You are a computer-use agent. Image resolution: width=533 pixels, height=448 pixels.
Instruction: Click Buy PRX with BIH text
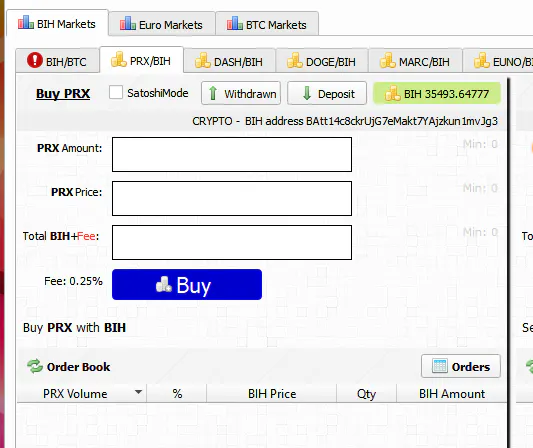click(74, 328)
